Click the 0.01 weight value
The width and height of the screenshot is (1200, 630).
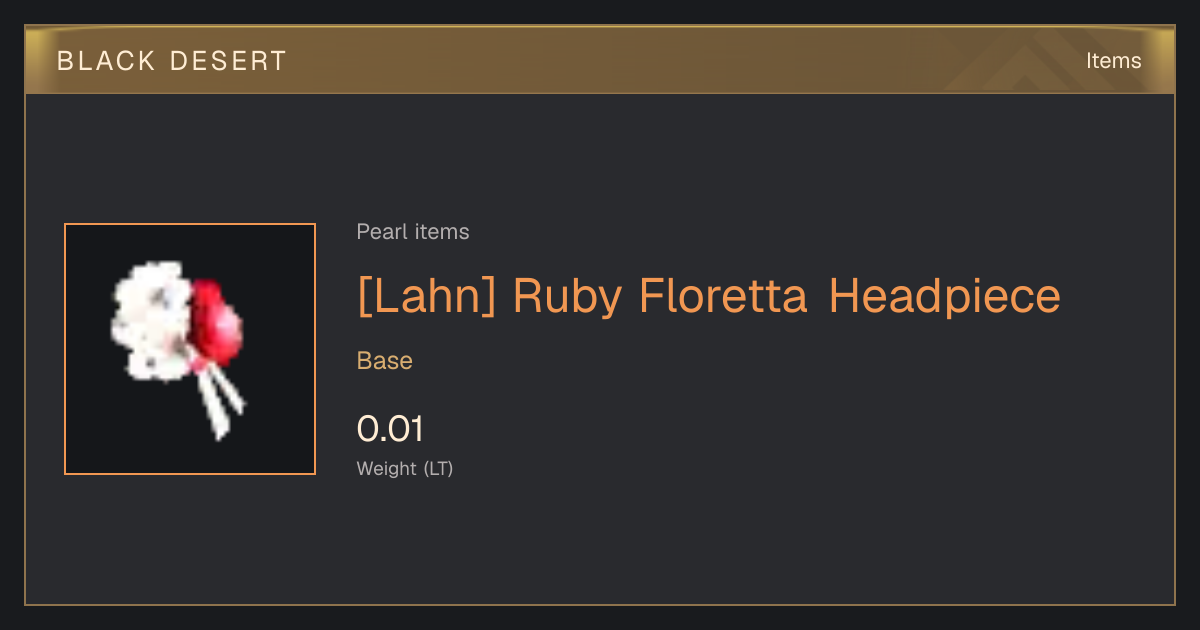click(x=391, y=429)
